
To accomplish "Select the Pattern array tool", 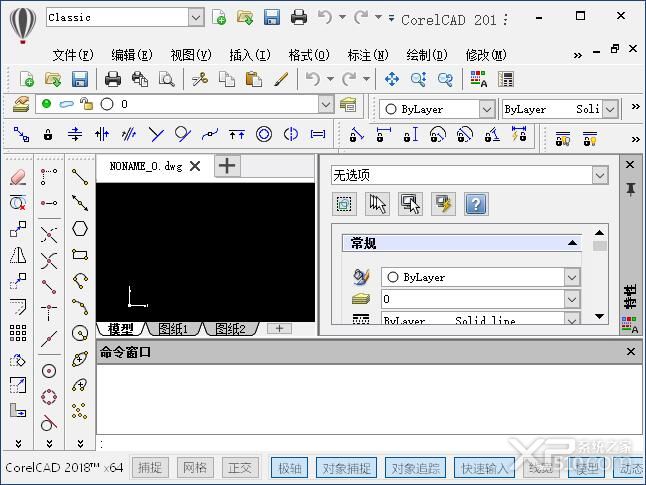I will (18, 333).
